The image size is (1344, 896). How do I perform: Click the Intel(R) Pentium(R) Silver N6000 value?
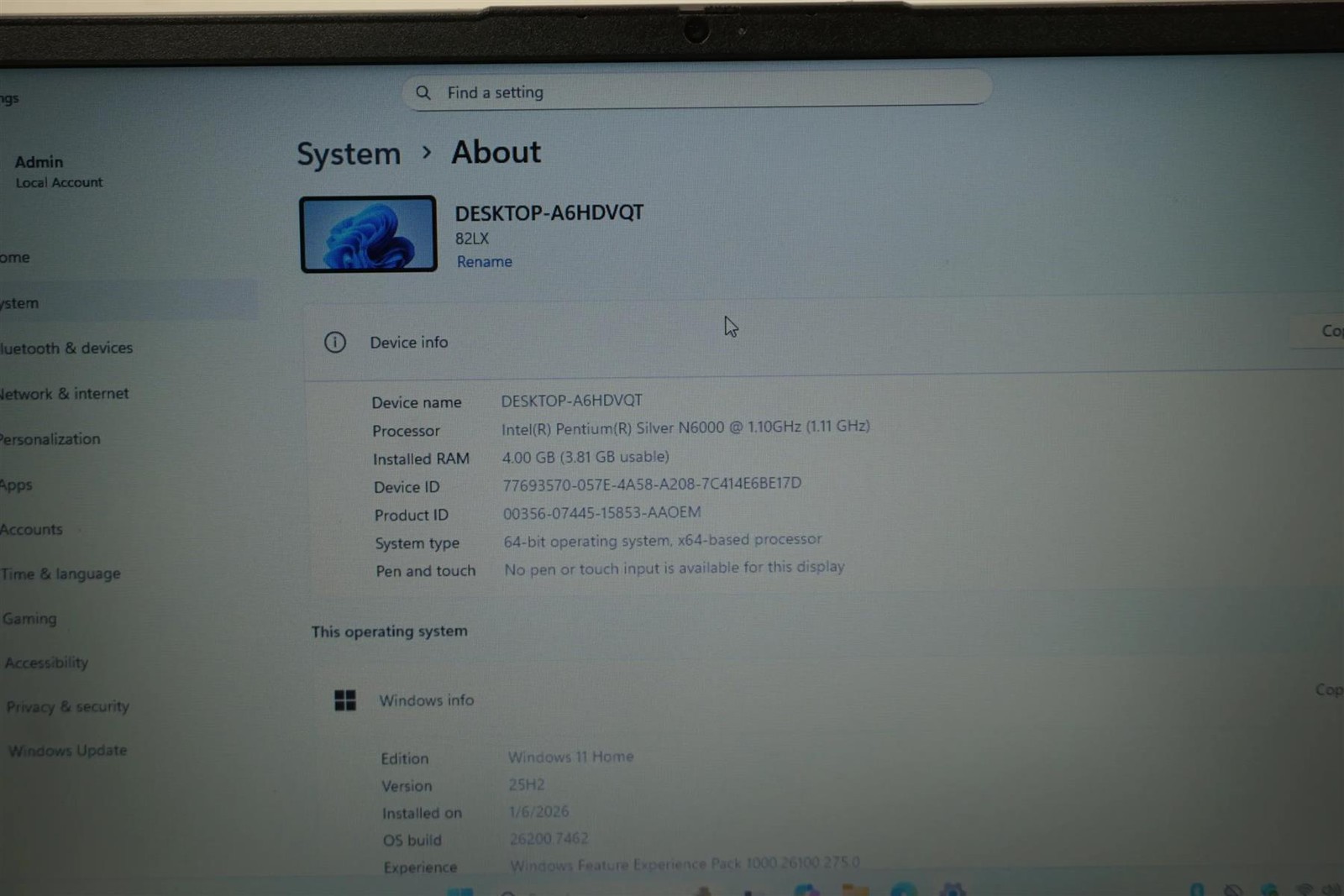685,427
